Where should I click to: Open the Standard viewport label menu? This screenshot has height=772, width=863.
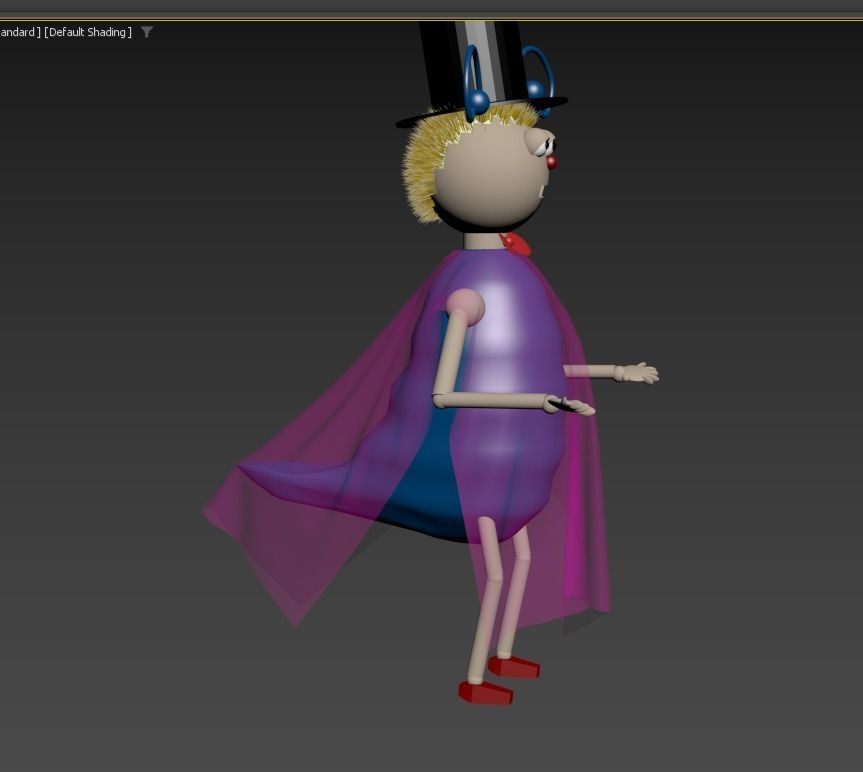18,33
